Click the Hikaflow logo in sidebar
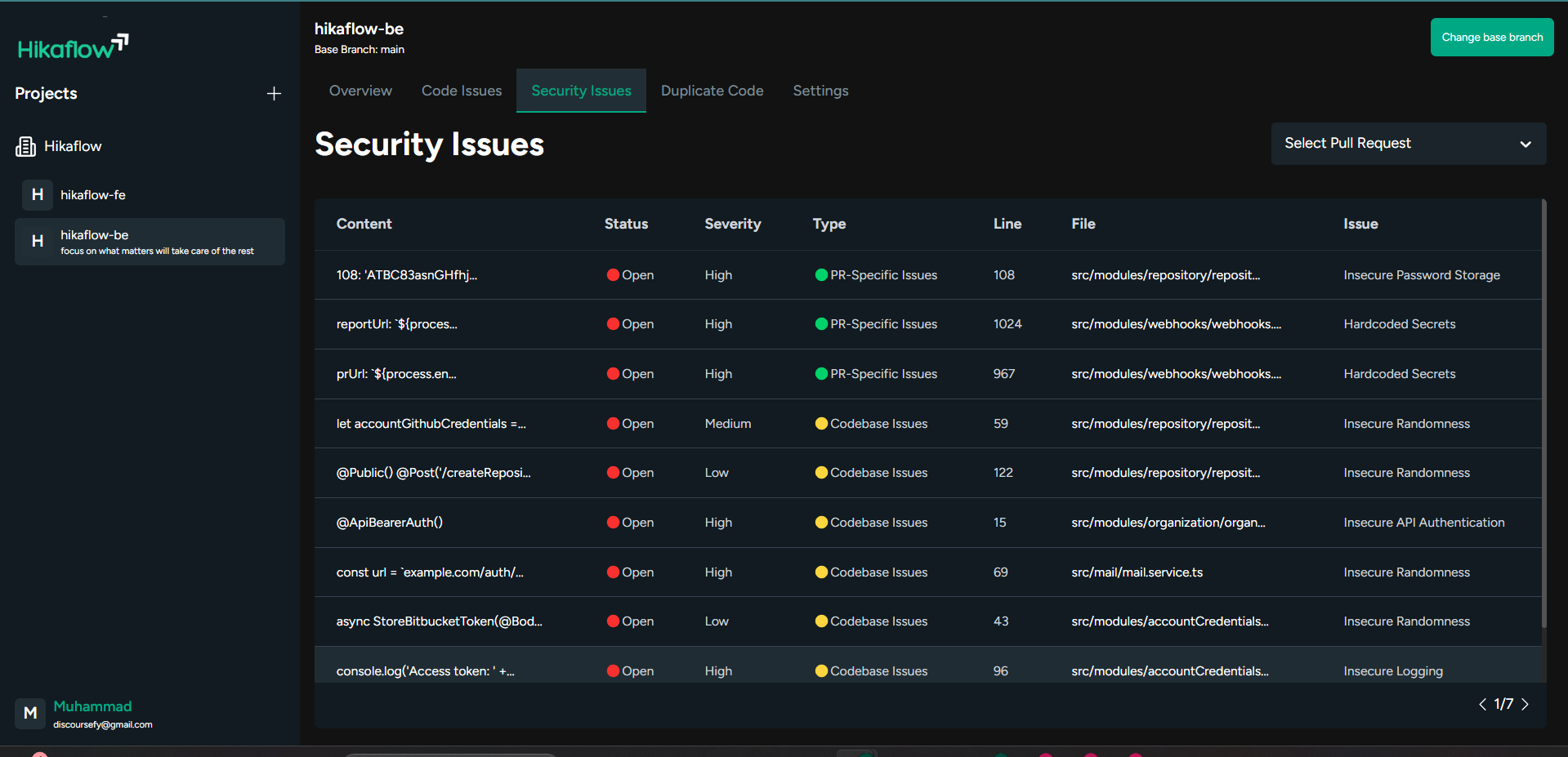This screenshot has width=1568, height=757. (x=73, y=47)
